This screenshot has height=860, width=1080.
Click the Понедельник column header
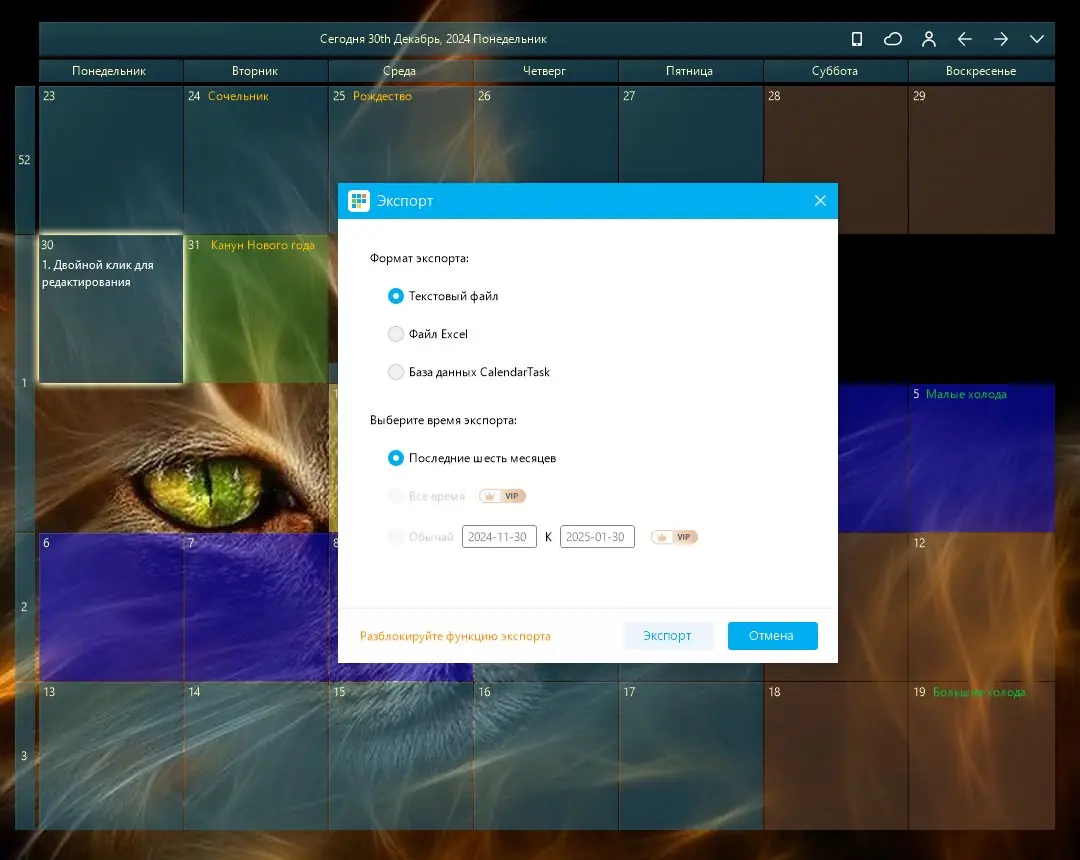110,71
